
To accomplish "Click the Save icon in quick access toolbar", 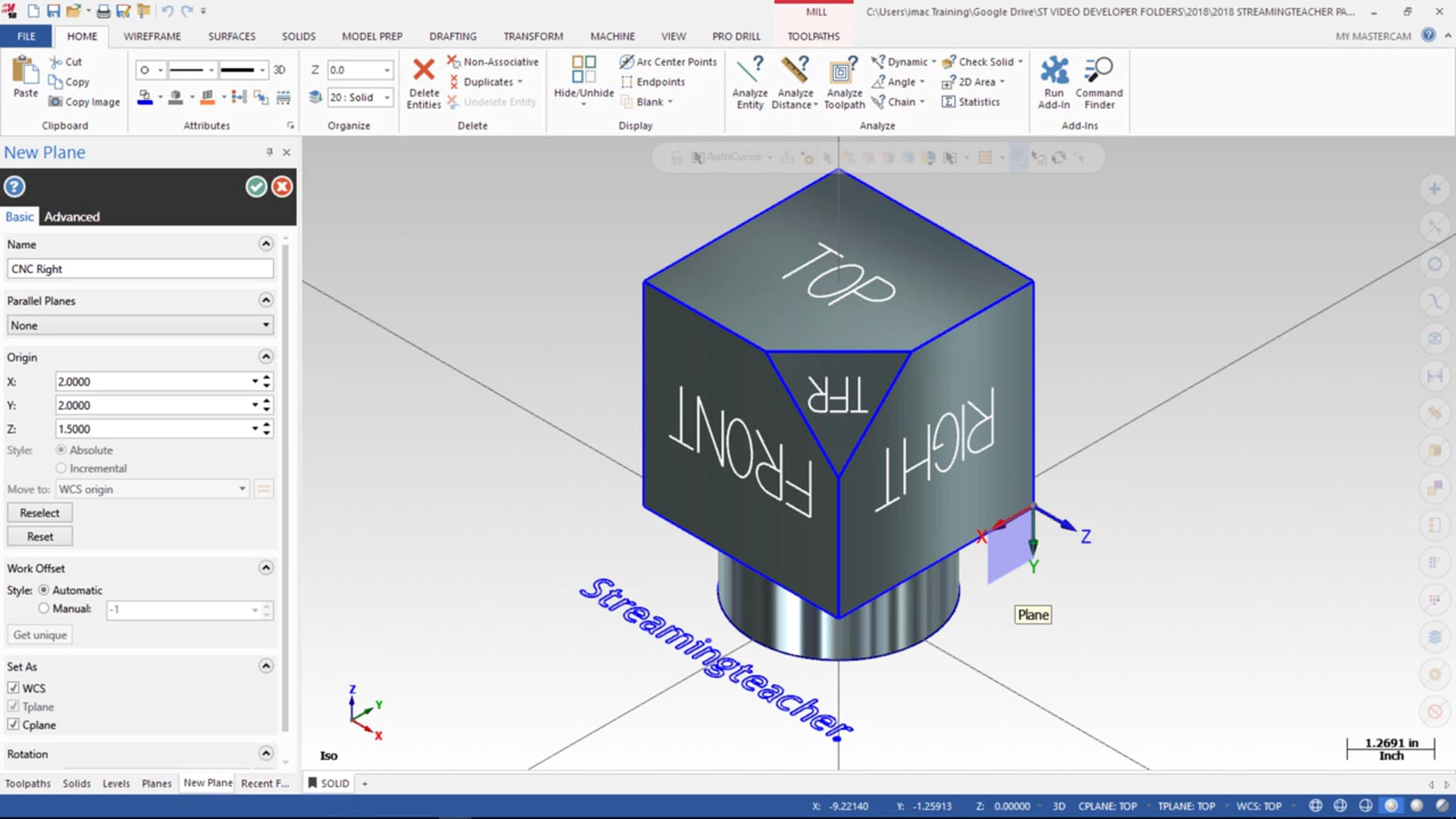I will [x=53, y=11].
